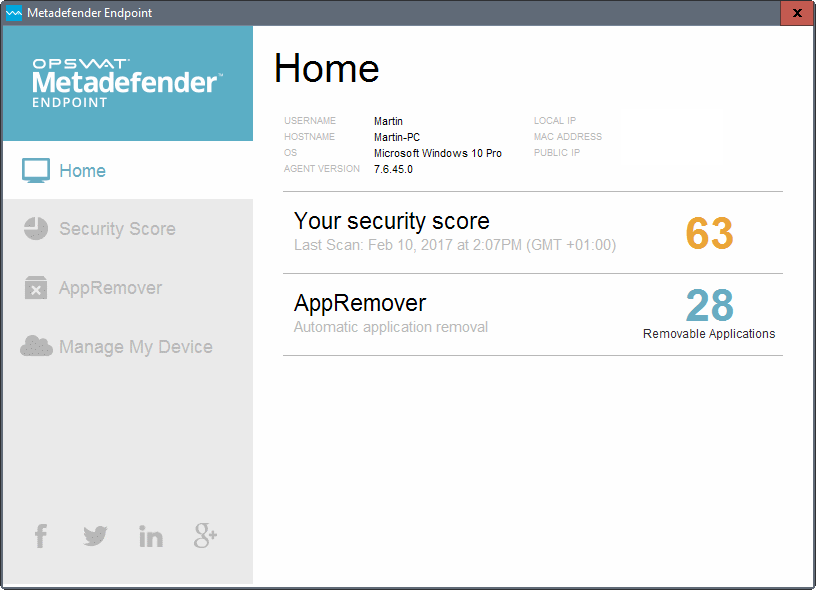This screenshot has width=816, height=590.
Task: Open the Twitter bird icon
Action: pos(95,536)
